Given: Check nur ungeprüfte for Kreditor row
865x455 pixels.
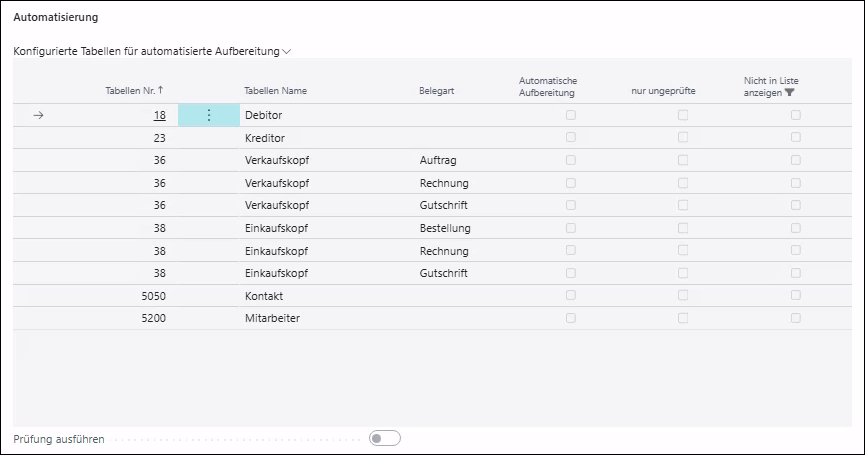Looking at the screenshot, I should 683,138.
